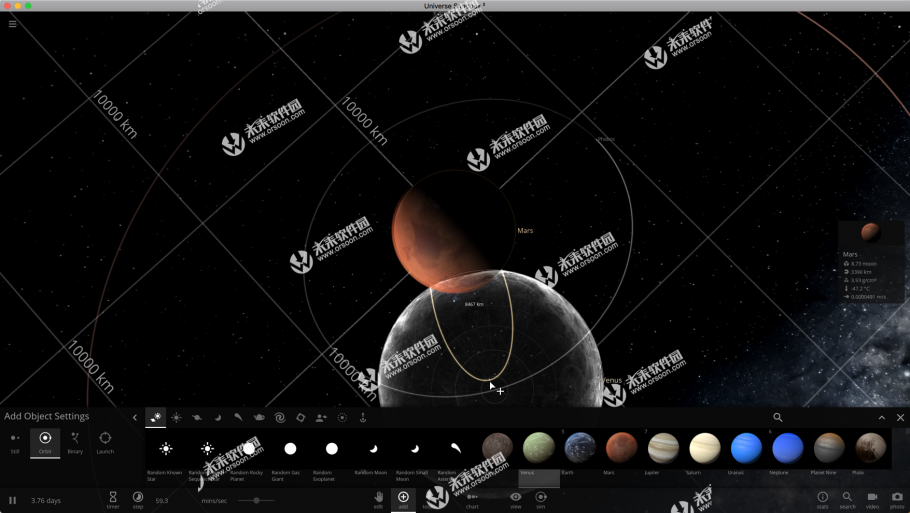The height and width of the screenshot is (513, 910).
Task: Click the Phobos orbit label
Action: [x=606, y=139]
